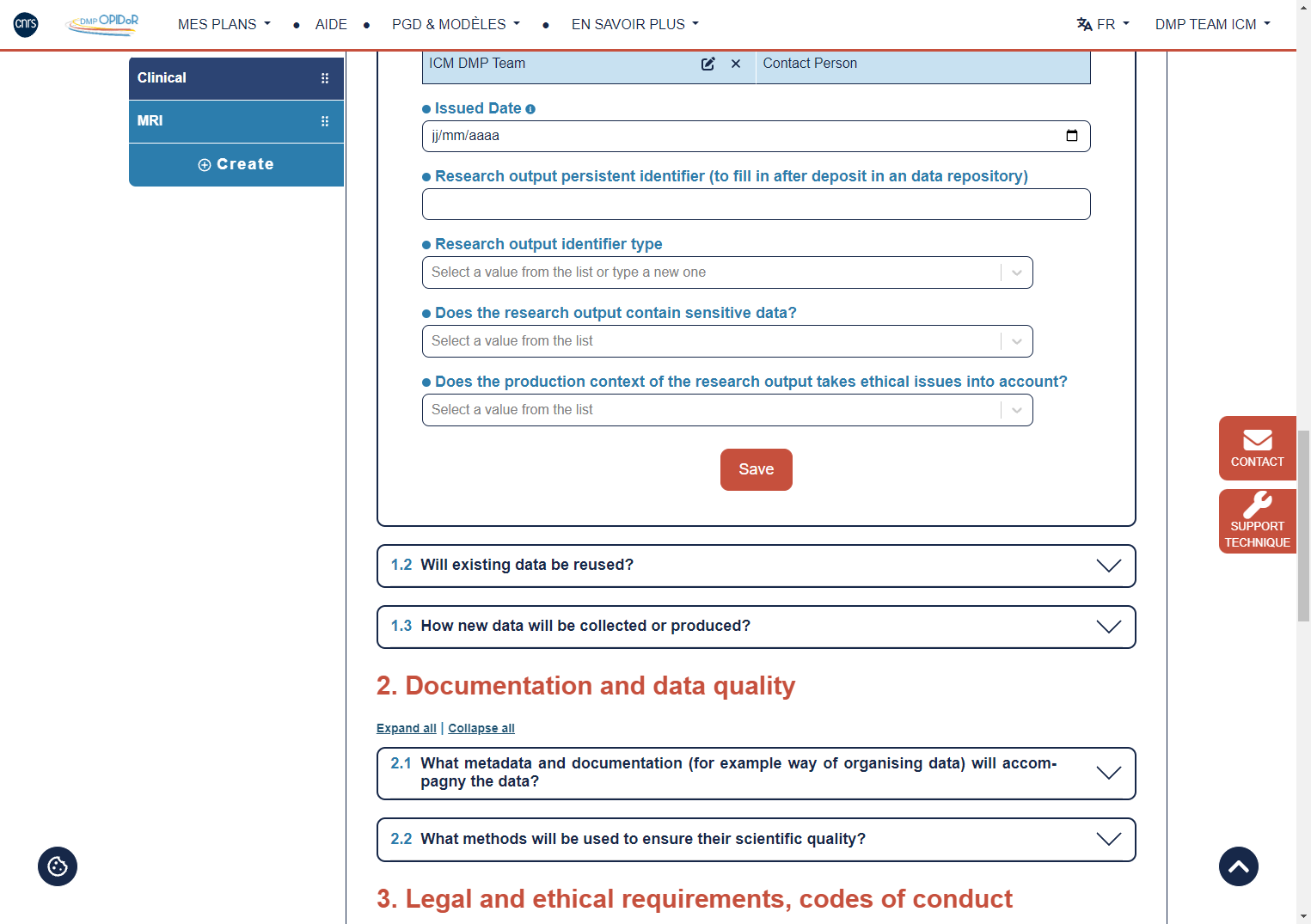The height and width of the screenshot is (924, 1311).
Task: Click the 'Documentation and data quality' heading
Action: tap(585, 686)
